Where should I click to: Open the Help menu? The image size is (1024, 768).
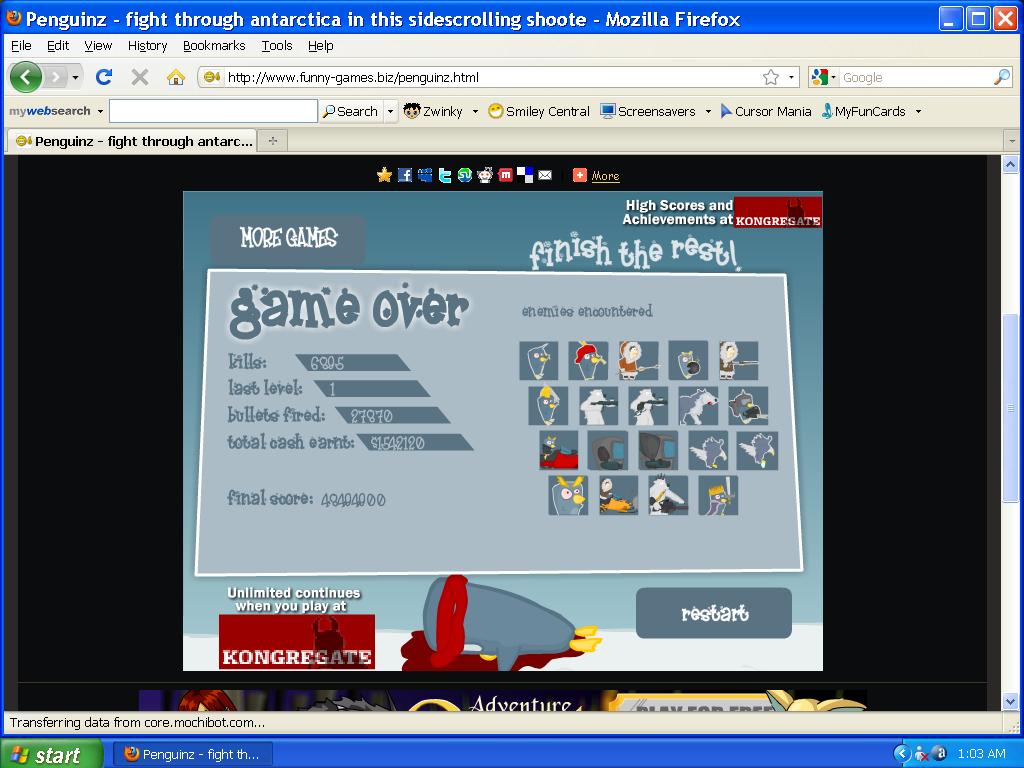321,46
